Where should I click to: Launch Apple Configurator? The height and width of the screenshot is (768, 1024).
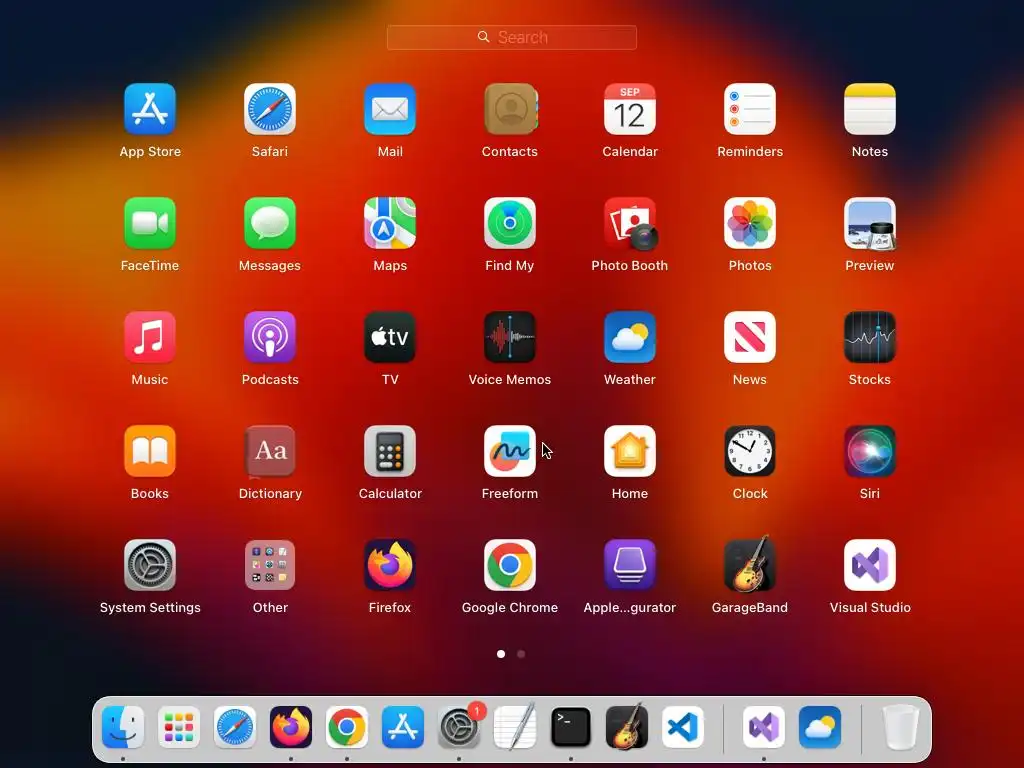click(630, 565)
